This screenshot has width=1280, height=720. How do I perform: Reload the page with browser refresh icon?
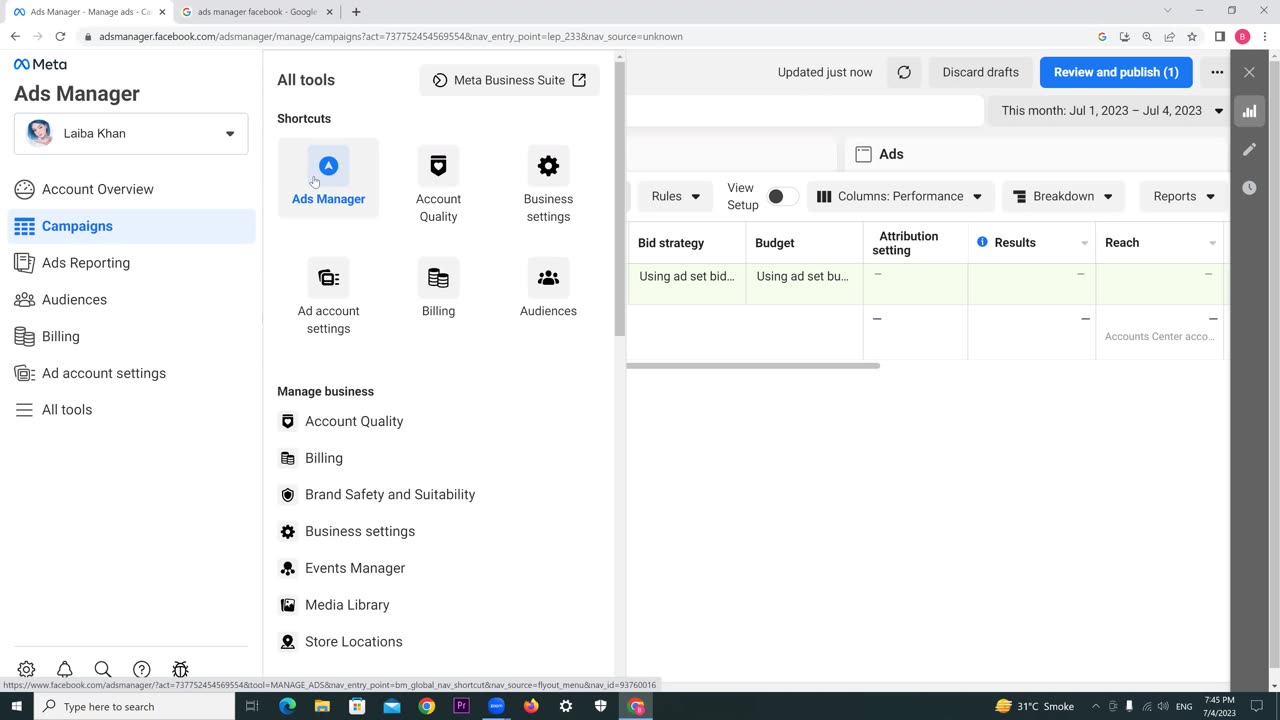pyautogui.click(x=60, y=36)
